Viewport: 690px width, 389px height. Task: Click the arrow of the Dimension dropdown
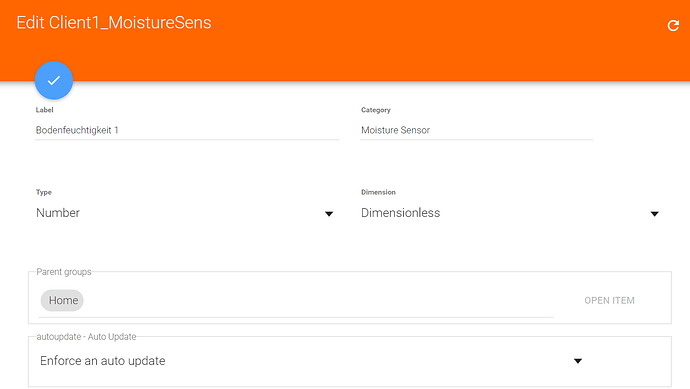[x=654, y=214]
